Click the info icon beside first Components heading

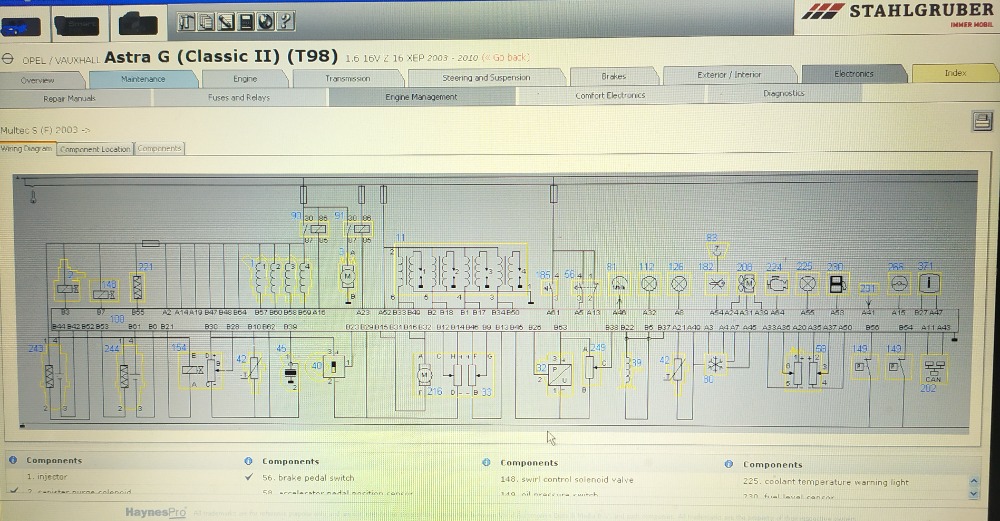point(13,461)
